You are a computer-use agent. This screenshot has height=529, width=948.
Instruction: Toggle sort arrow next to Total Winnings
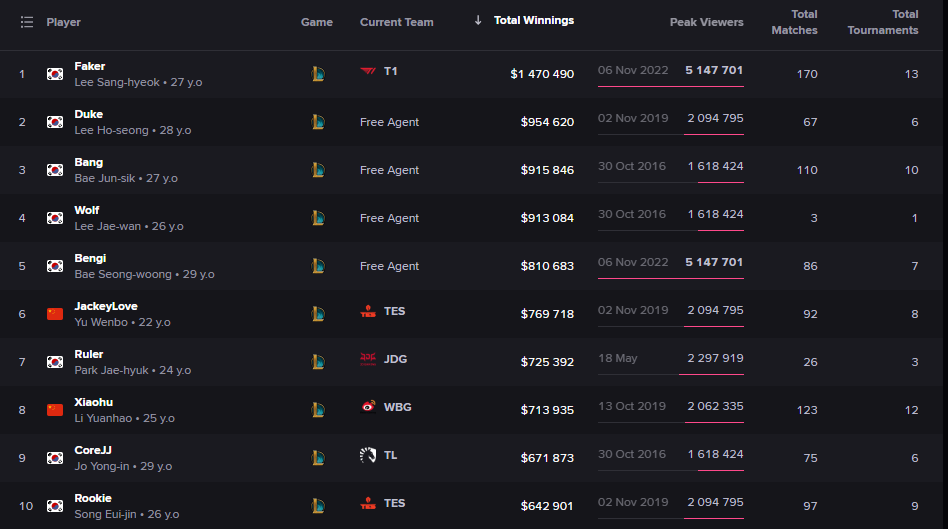coord(478,21)
